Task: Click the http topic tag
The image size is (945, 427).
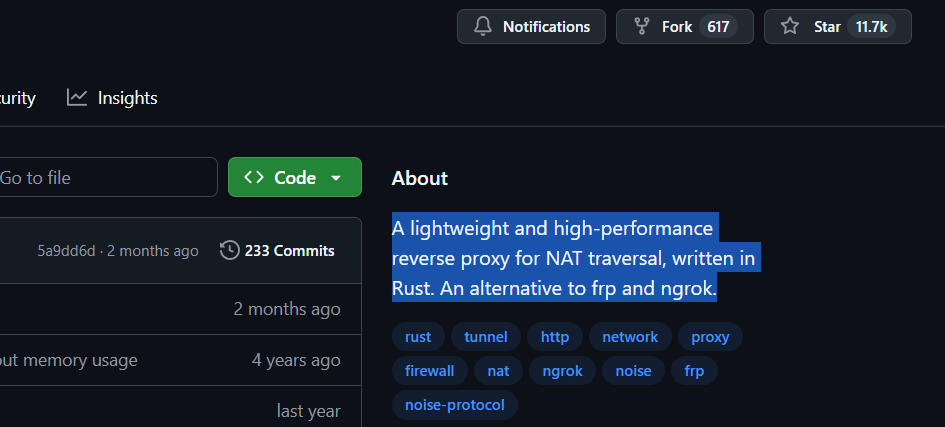Action: (x=555, y=337)
